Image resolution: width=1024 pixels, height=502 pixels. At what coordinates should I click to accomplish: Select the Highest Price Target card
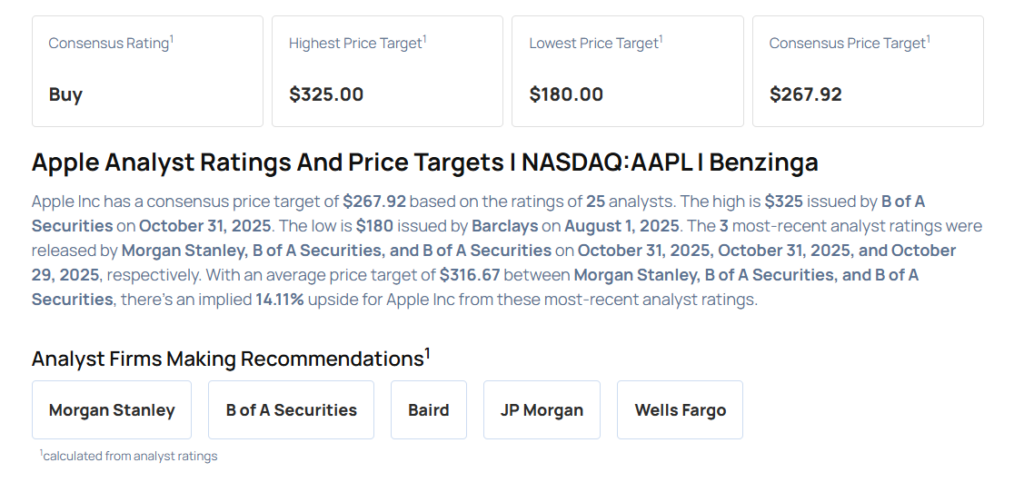pyautogui.click(x=388, y=71)
